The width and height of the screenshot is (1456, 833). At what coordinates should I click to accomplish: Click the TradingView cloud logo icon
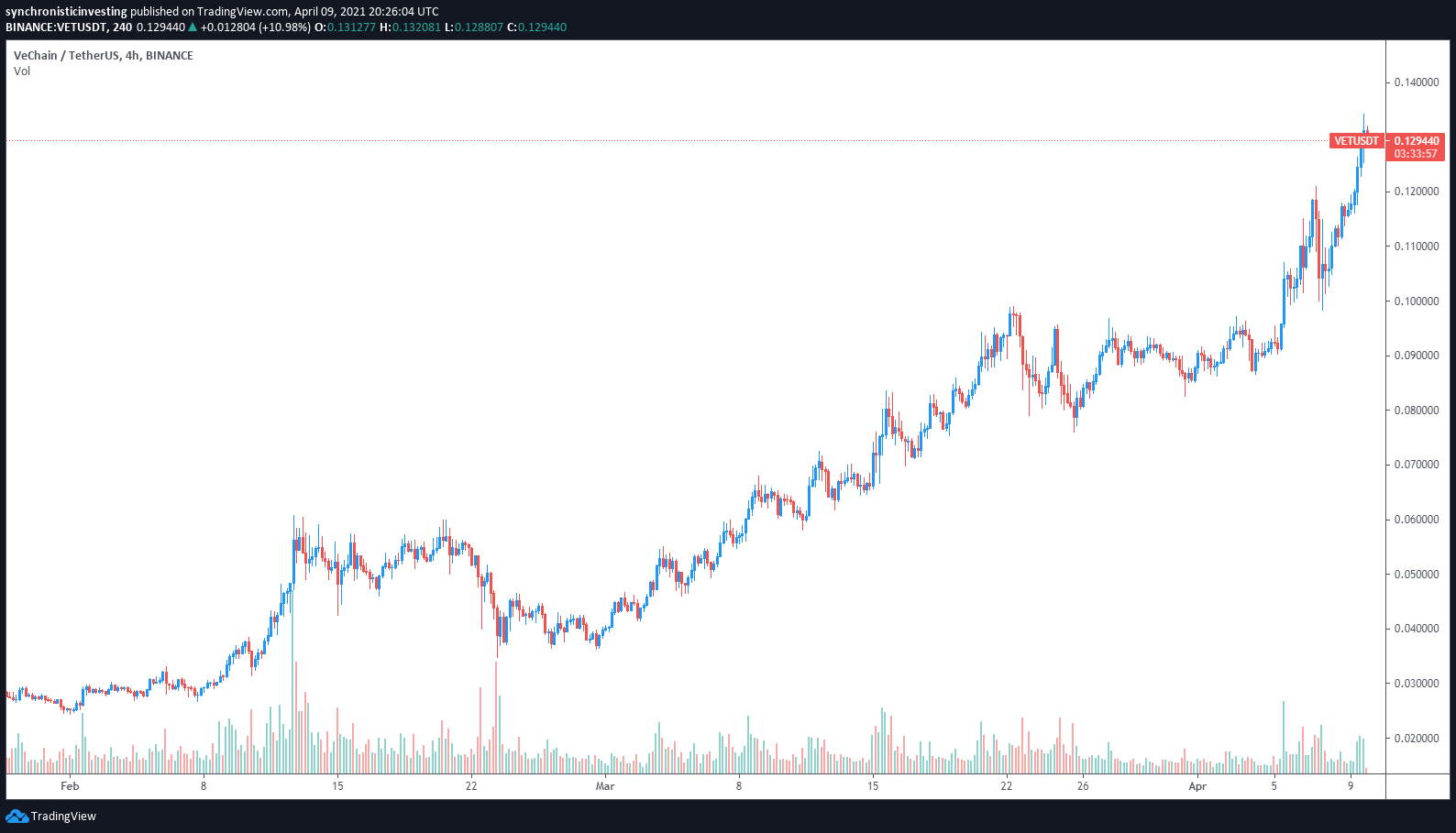pyautogui.click(x=17, y=816)
